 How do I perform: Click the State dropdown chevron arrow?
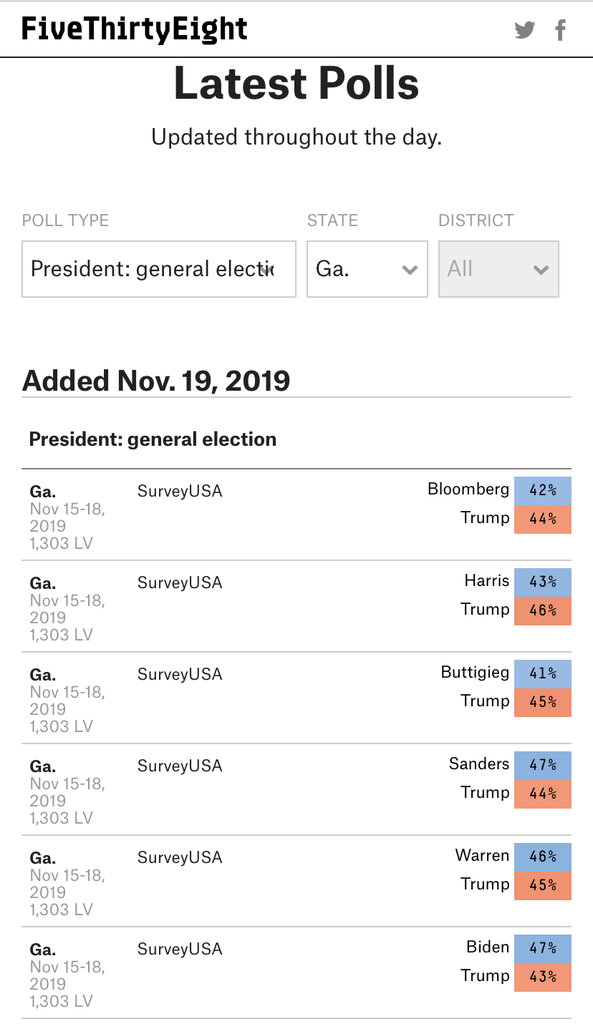click(409, 270)
